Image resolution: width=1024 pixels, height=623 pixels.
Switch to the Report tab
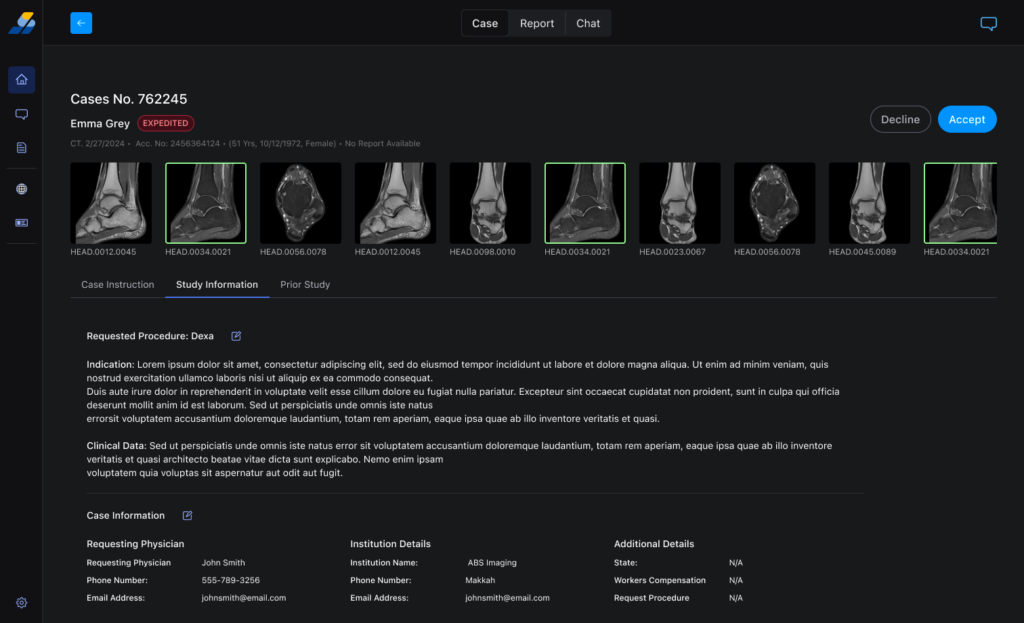[537, 23]
